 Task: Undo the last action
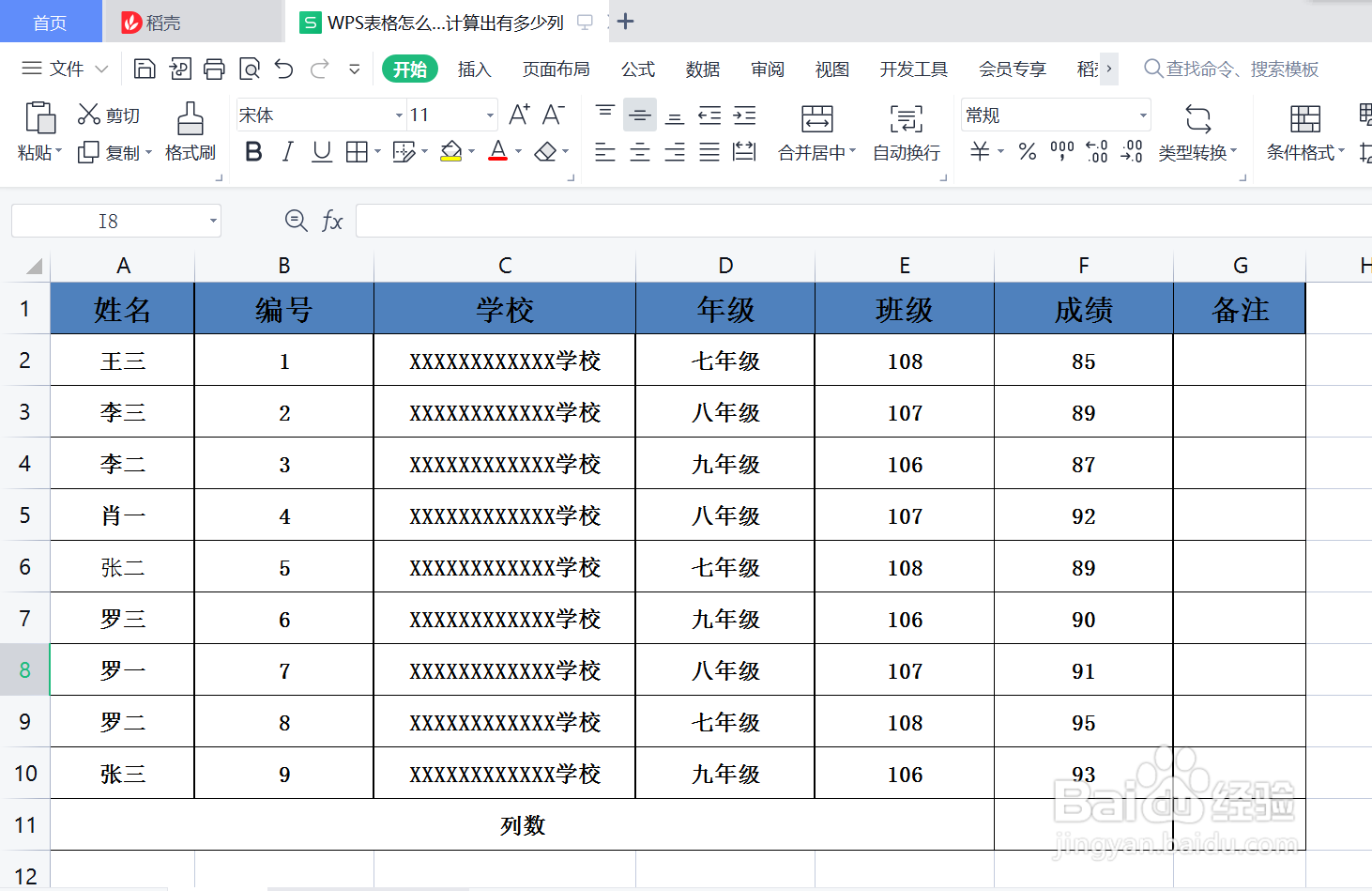click(284, 69)
